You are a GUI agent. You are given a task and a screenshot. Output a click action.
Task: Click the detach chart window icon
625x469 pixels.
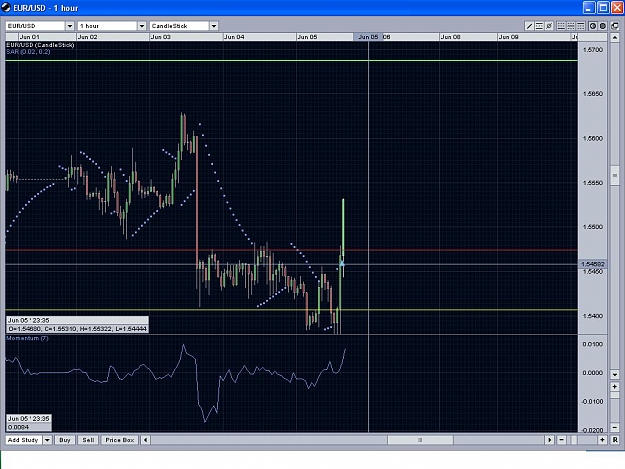click(x=615, y=26)
